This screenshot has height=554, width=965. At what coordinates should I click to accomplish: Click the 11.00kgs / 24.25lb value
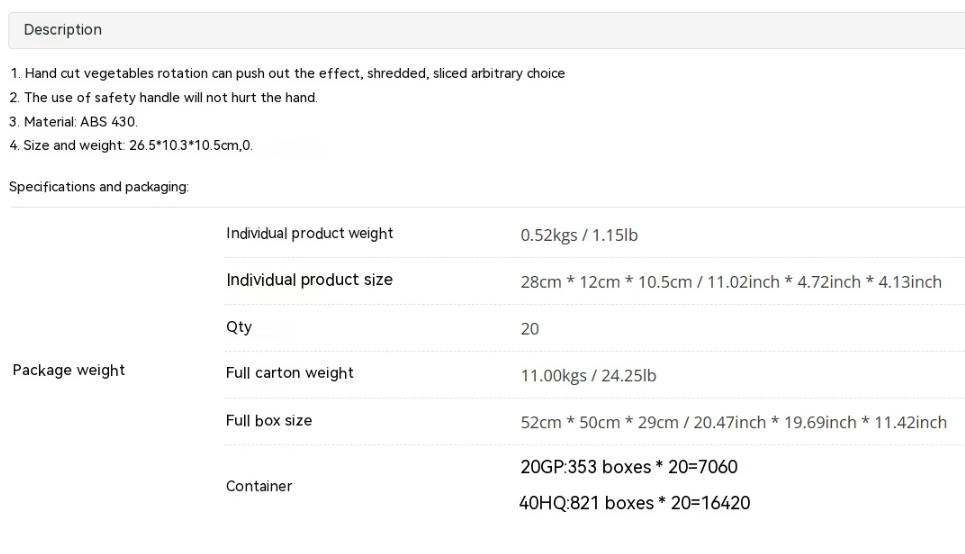click(588, 376)
